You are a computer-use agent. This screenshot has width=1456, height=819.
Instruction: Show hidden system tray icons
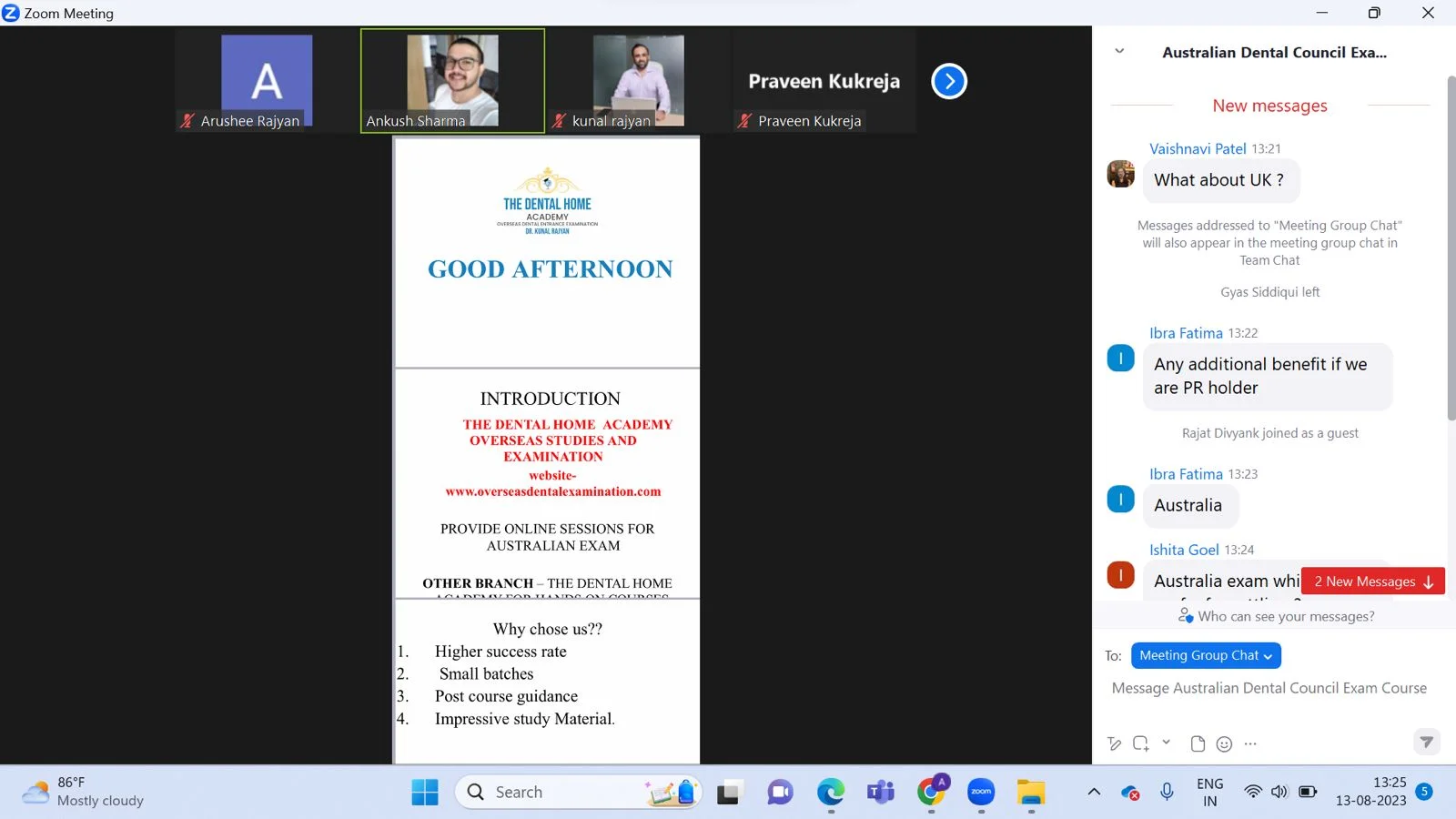point(1094,793)
